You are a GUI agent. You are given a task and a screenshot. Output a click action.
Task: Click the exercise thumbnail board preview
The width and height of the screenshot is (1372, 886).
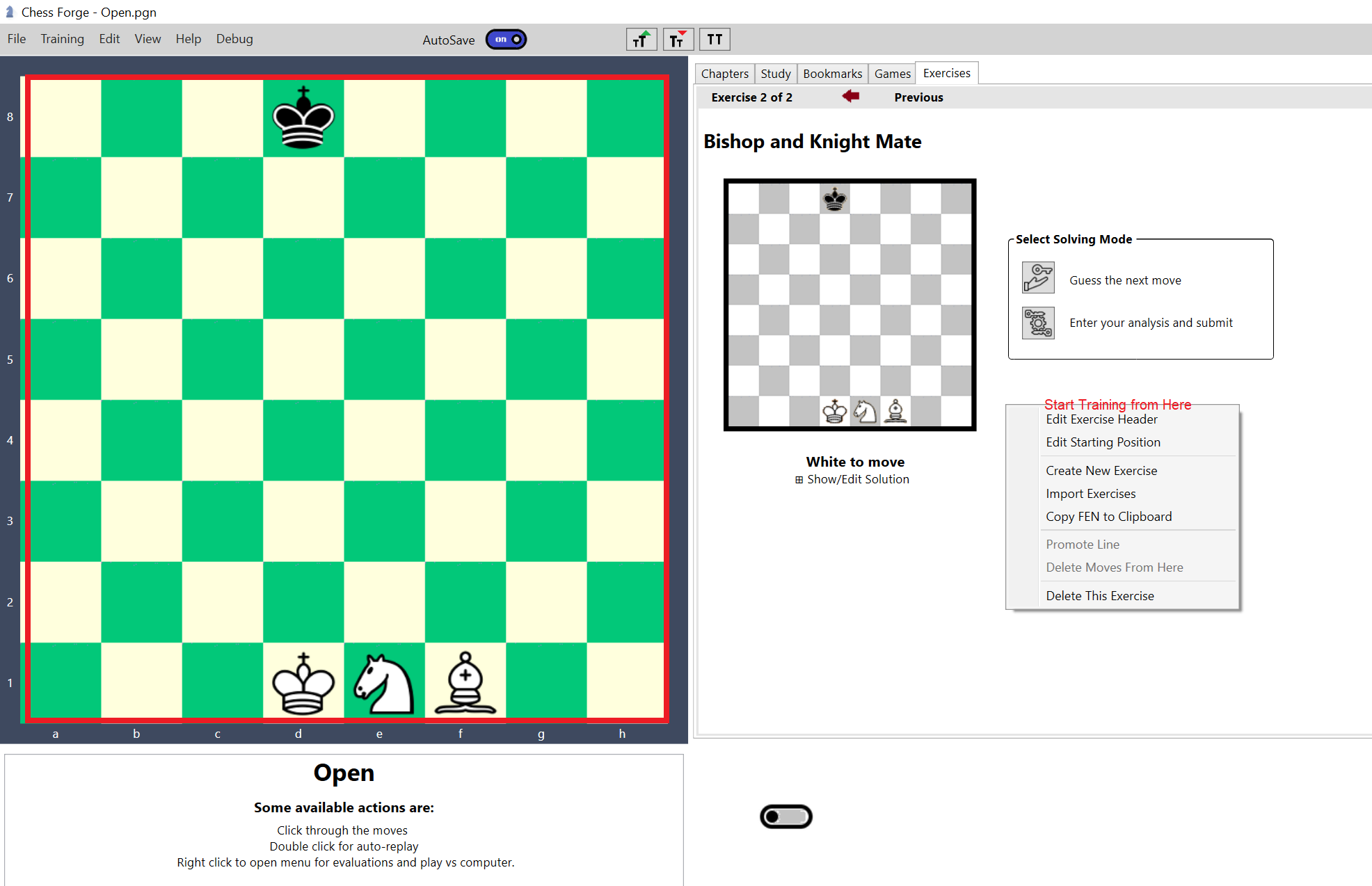pyautogui.click(x=849, y=304)
